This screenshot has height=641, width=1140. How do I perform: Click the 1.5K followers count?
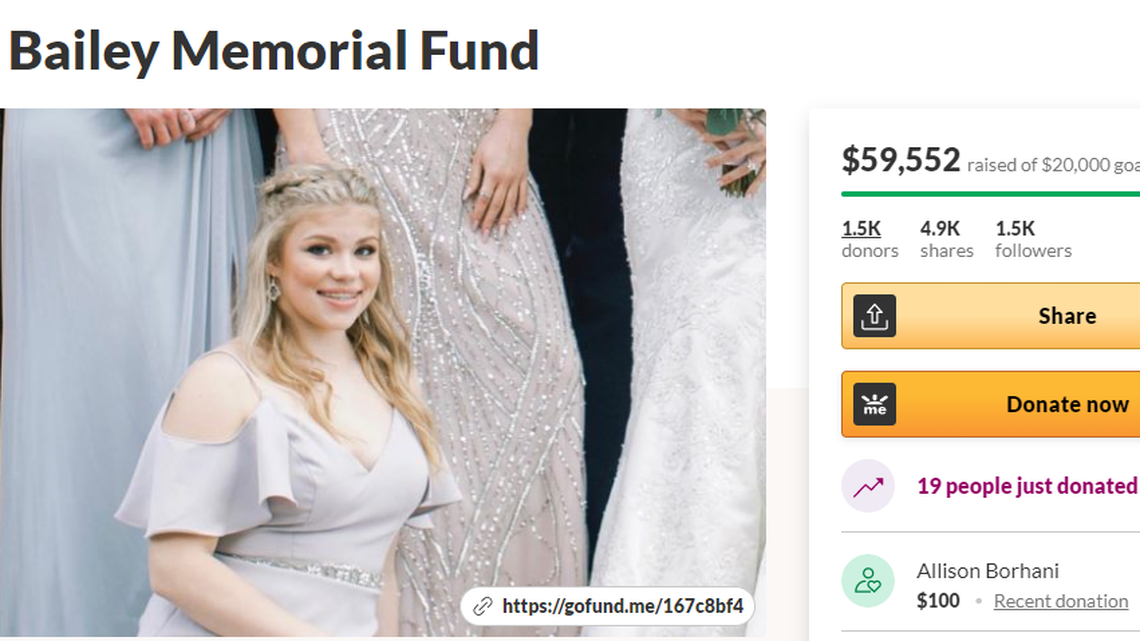point(1033,239)
